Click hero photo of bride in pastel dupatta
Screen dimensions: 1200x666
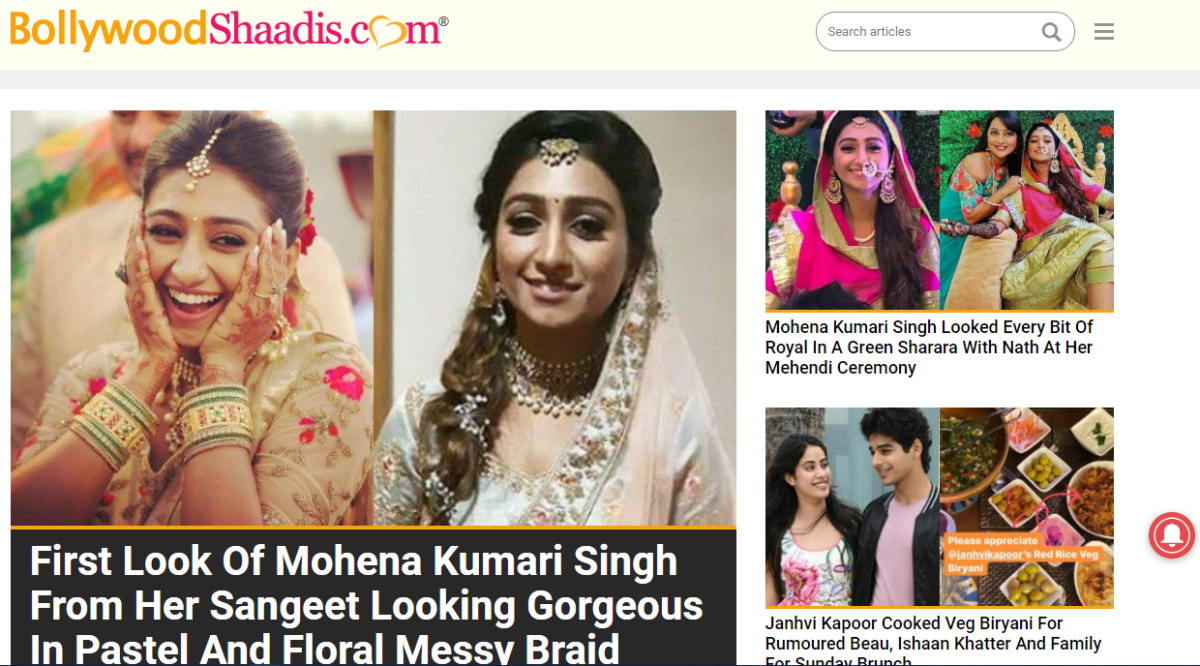tap(555, 318)
